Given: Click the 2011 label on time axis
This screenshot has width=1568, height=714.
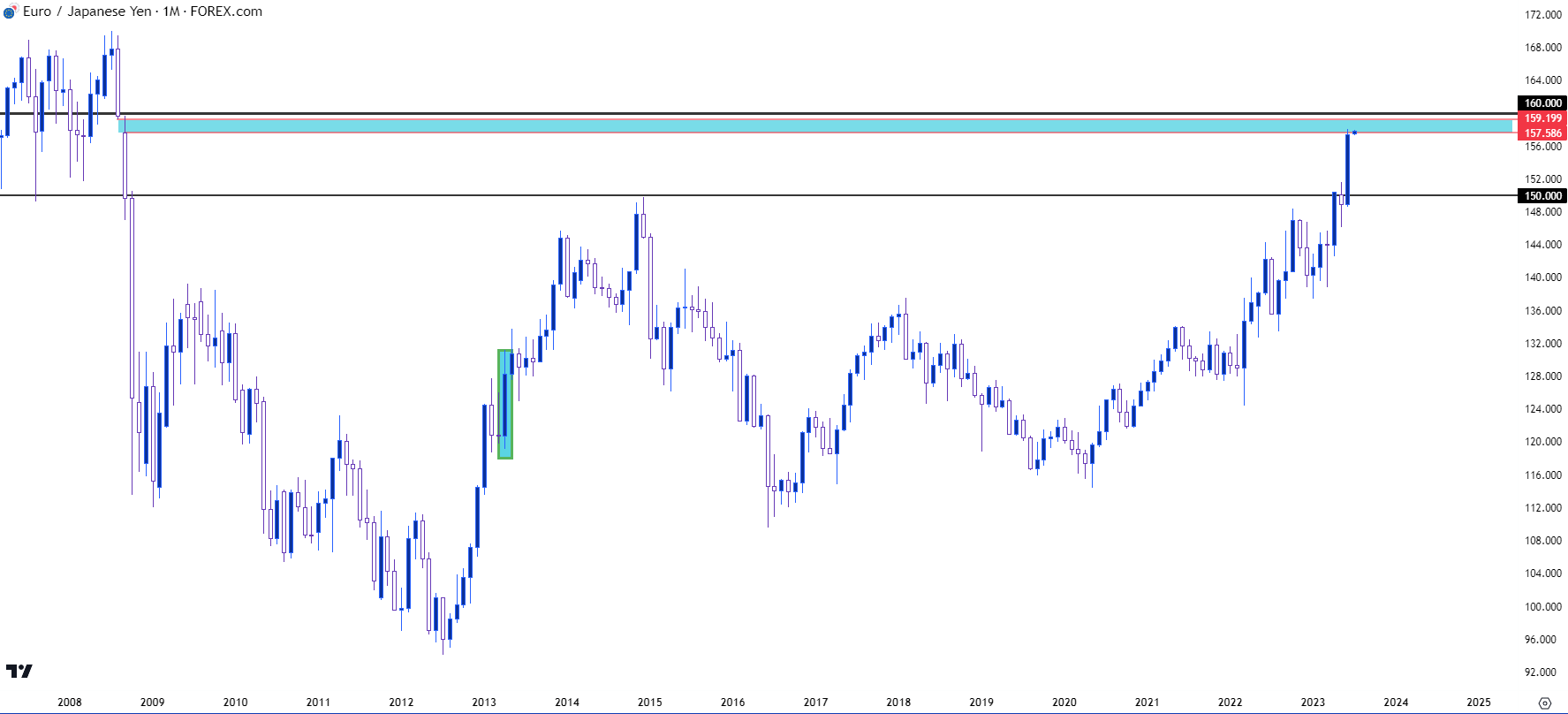Looking at the screenshot, I should tap(318, 703).
